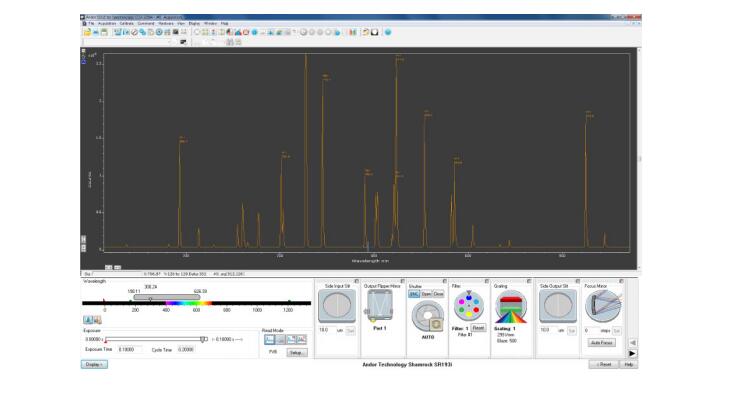Click the Grating prism graphic
Screen dimensions: 735x396
(x=511, y=307)
